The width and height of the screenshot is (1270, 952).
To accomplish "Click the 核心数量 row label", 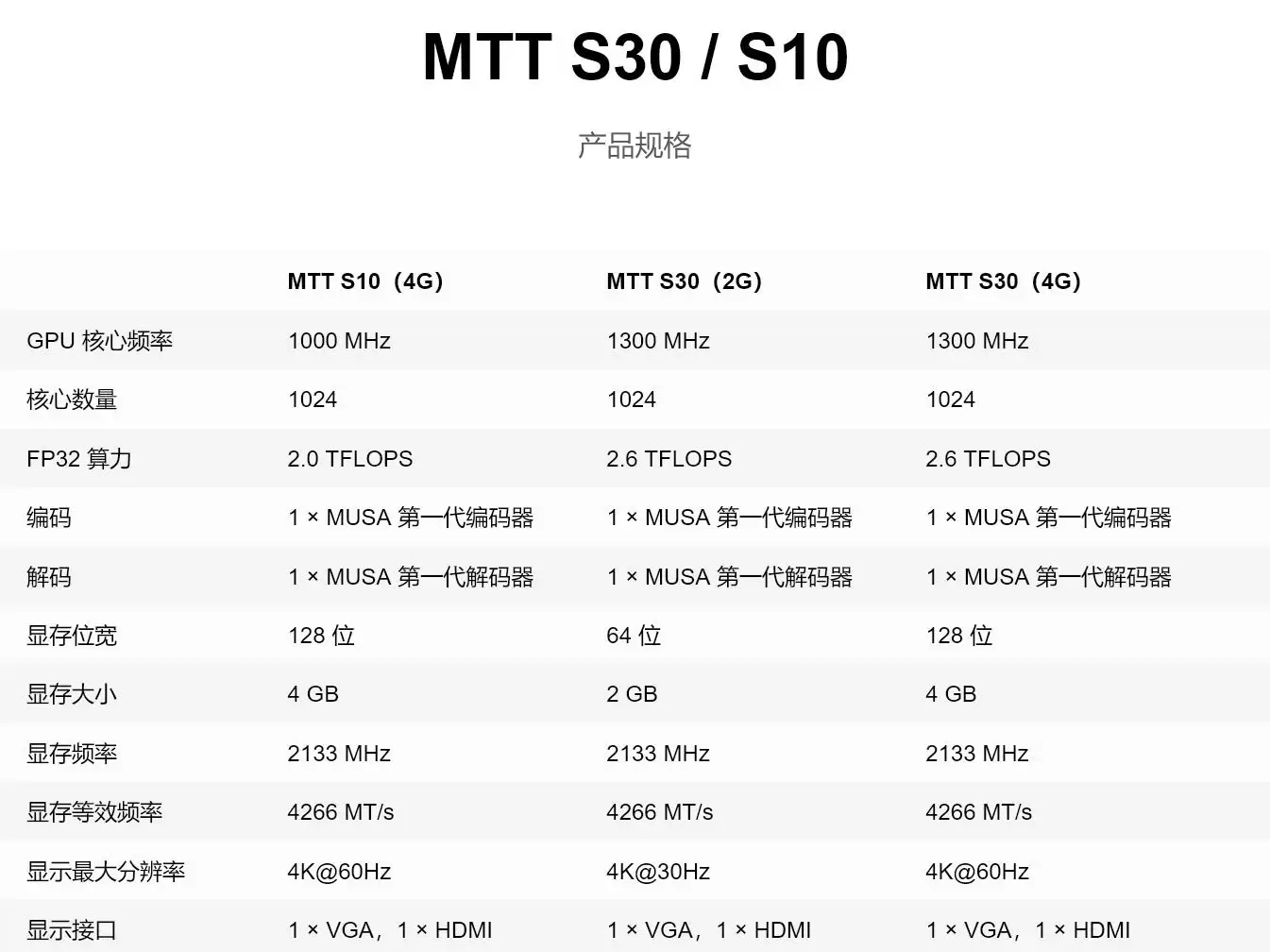I will click(x=72, y=399).
